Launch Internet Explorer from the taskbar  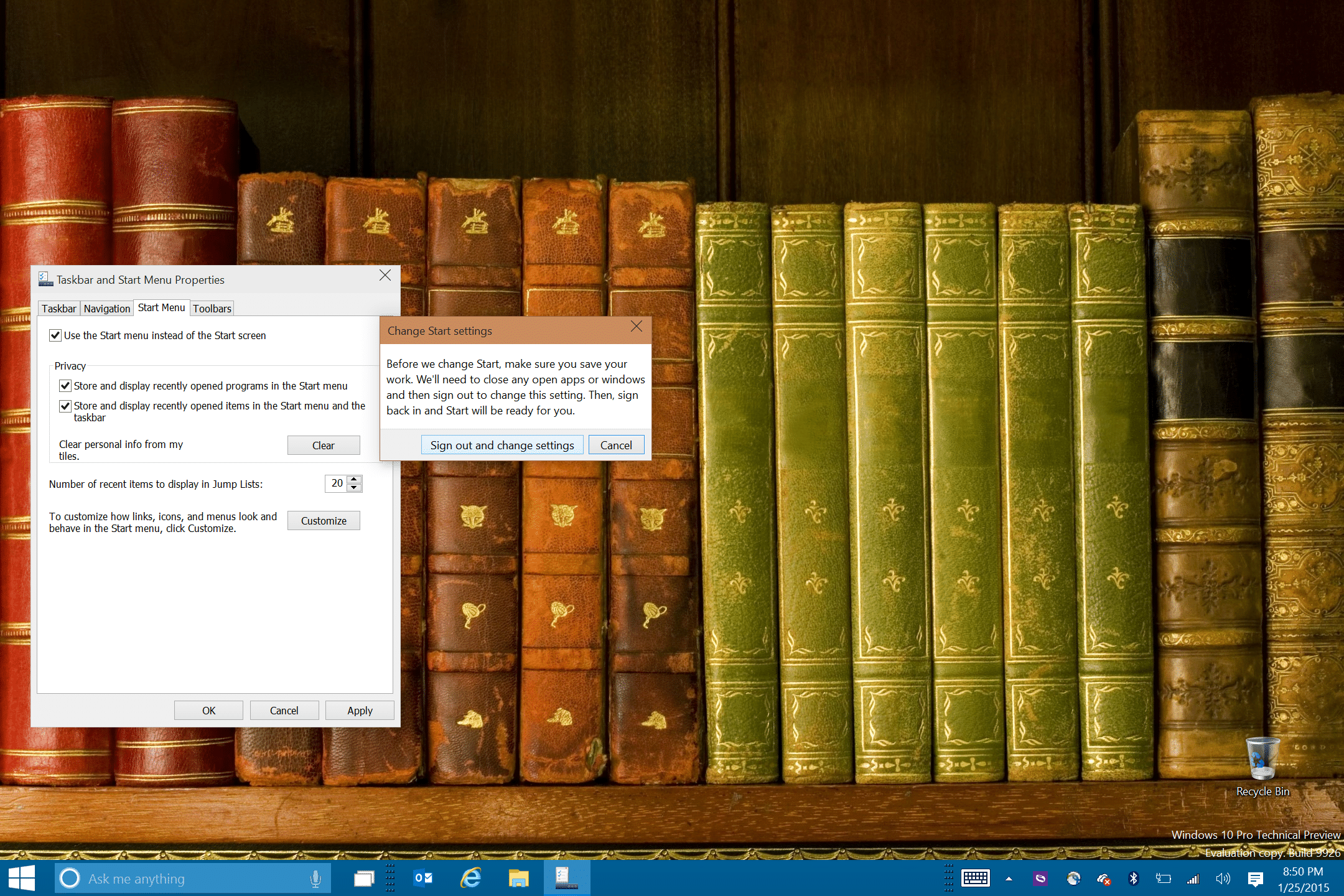coord(471,879)
